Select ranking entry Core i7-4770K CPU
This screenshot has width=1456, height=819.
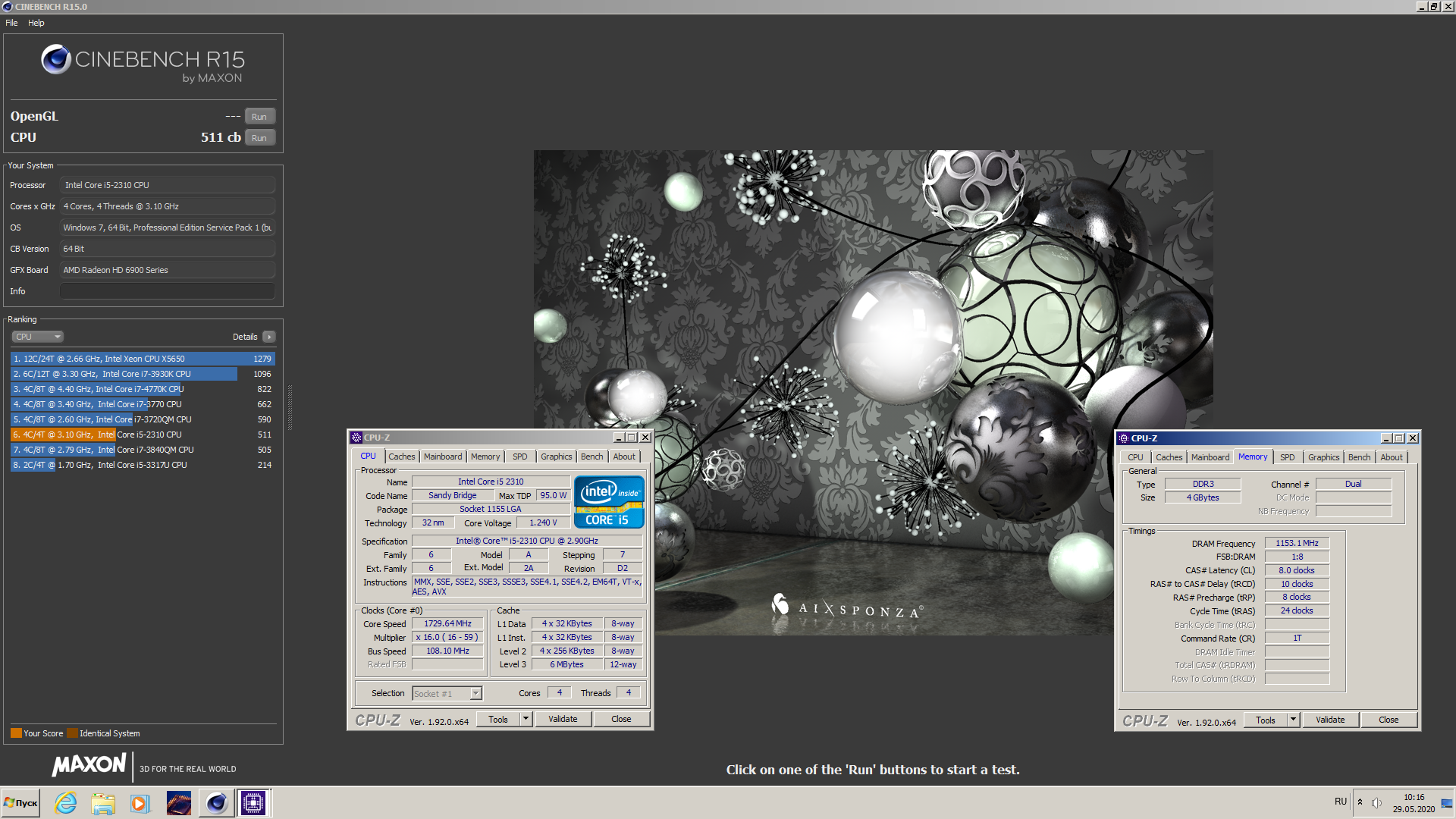tap(143, 389)
